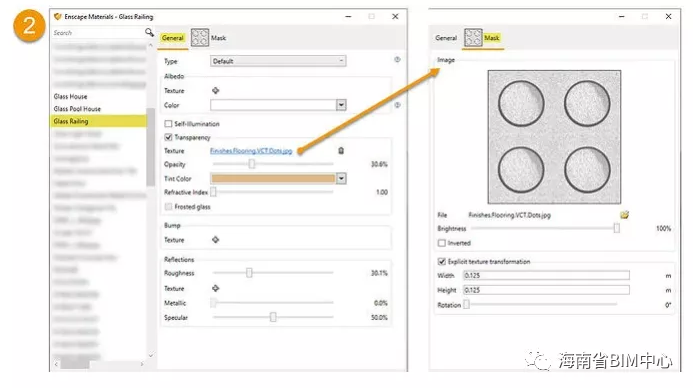Click the Specular slider handle
The height and width of the screenshot is (388, 693).
(273, 317)
